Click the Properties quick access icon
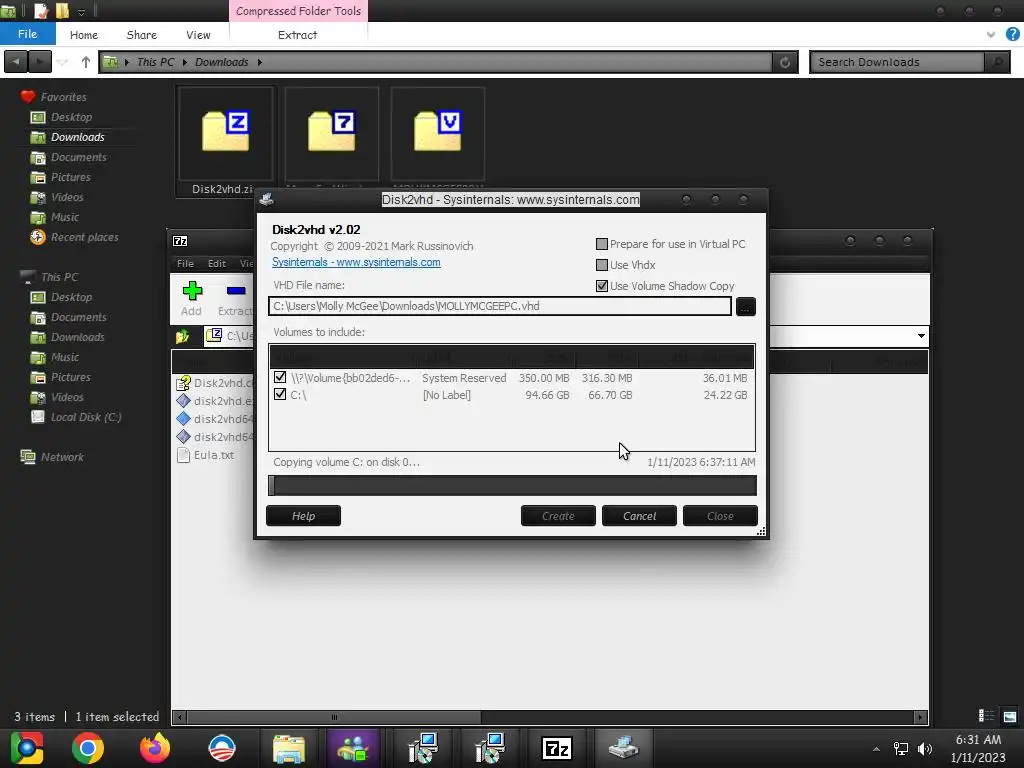 40,11
